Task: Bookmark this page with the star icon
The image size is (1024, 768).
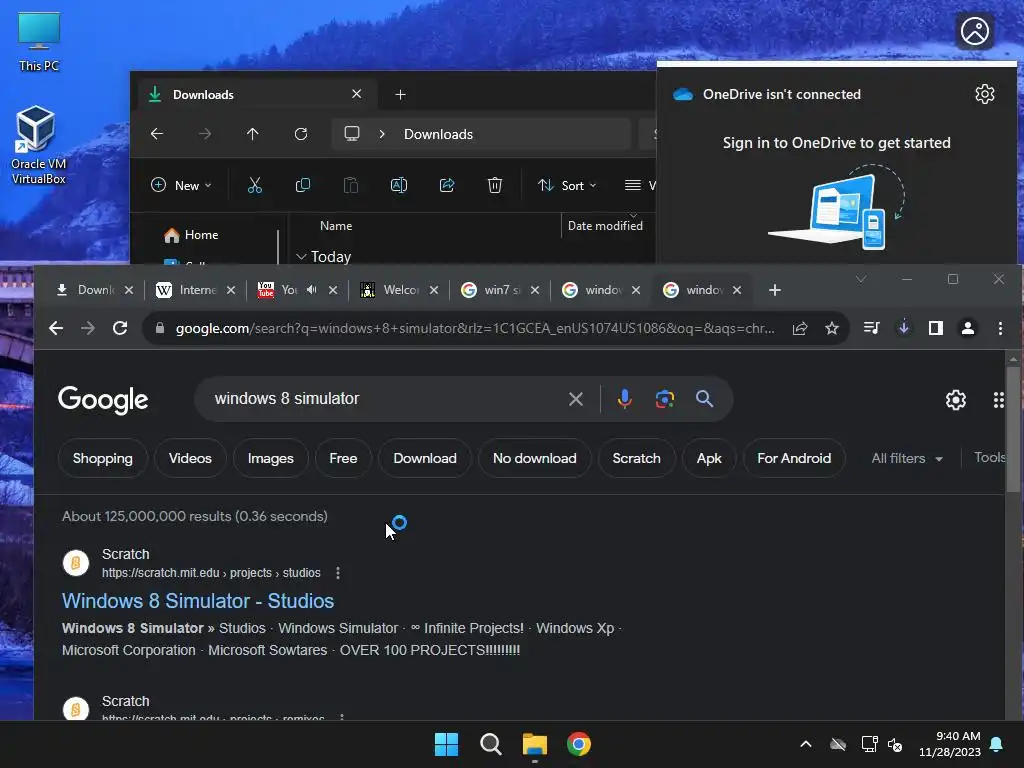Action: tap(832, 328)
